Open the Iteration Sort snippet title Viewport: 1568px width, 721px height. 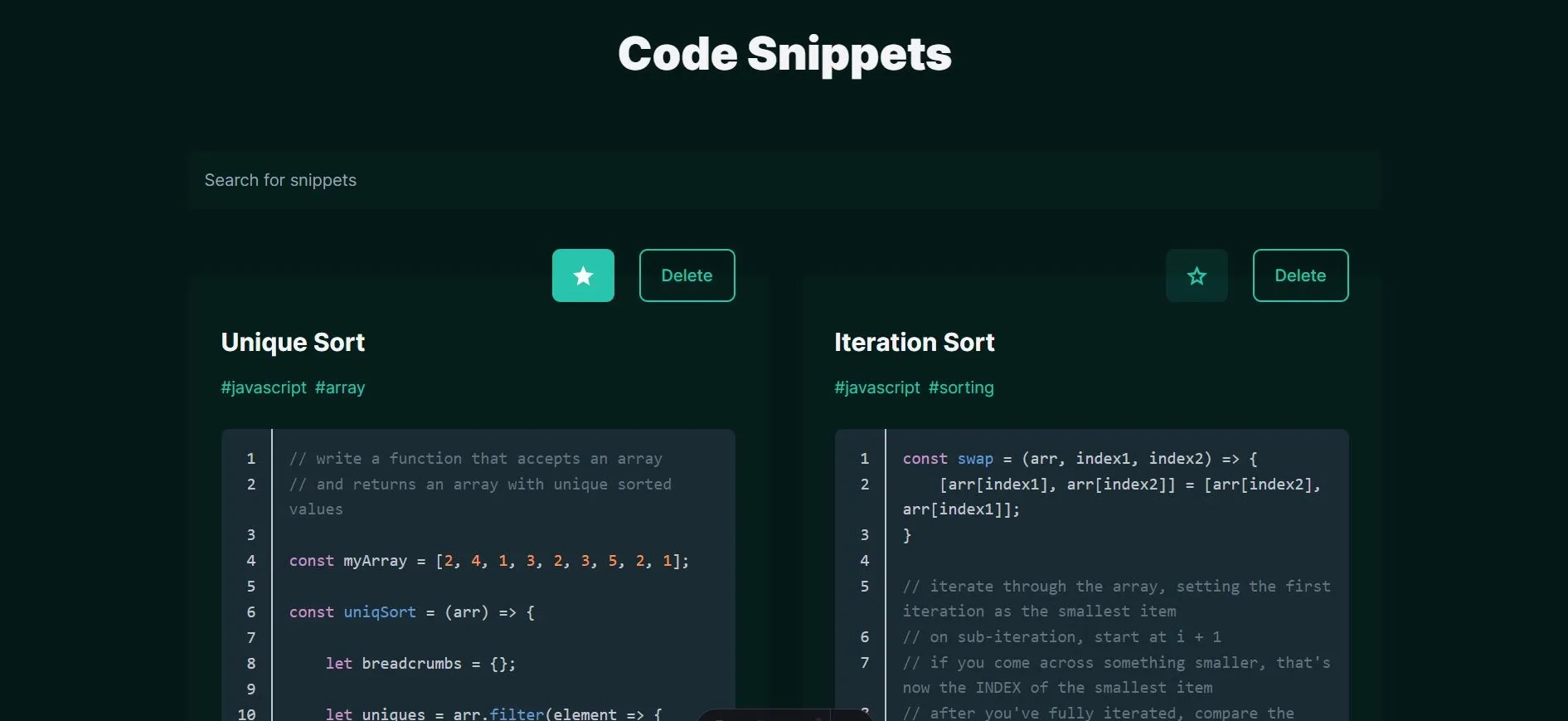(x=914, y=342)
